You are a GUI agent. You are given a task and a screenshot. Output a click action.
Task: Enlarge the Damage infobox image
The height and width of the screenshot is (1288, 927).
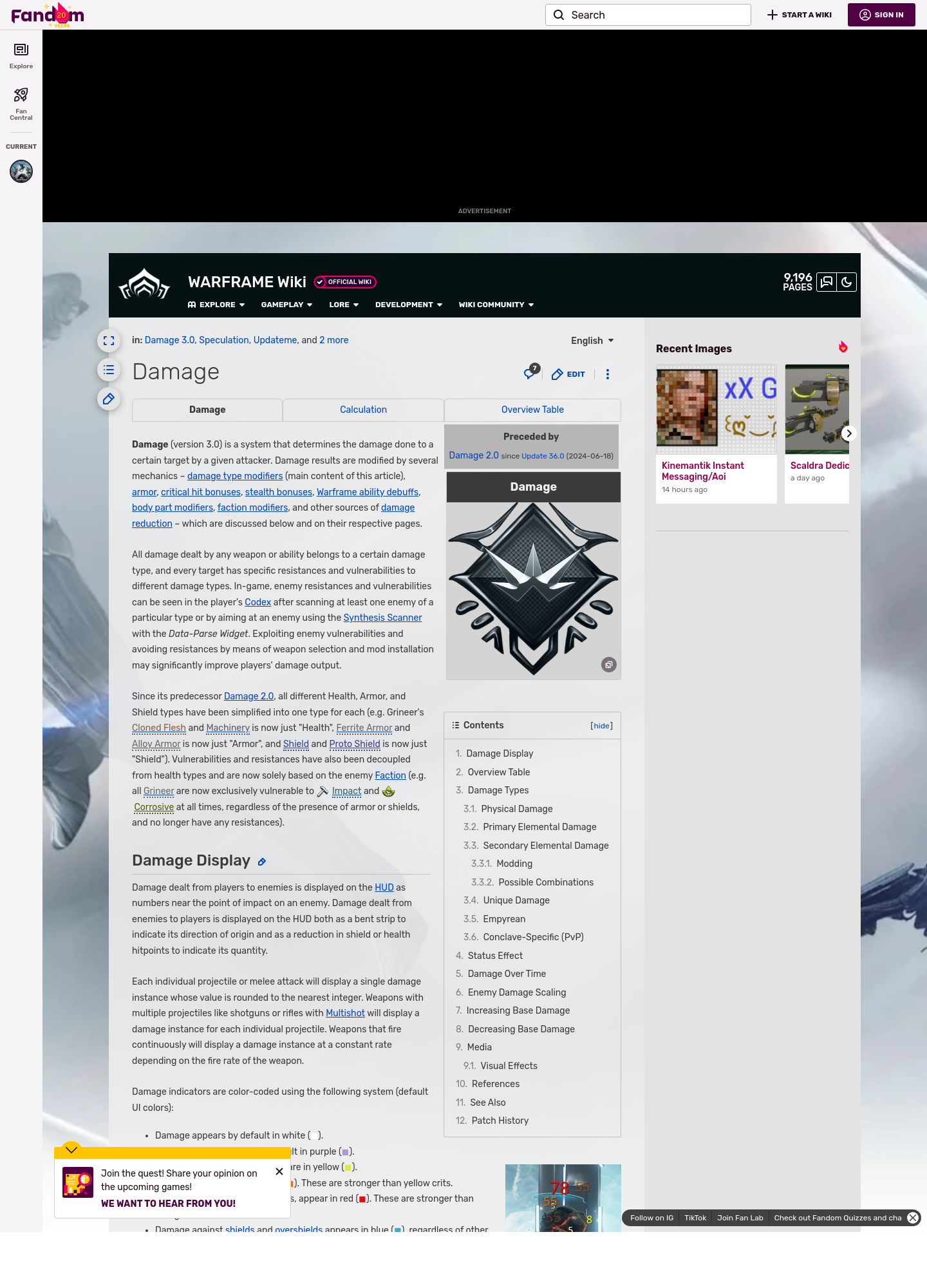609,665
